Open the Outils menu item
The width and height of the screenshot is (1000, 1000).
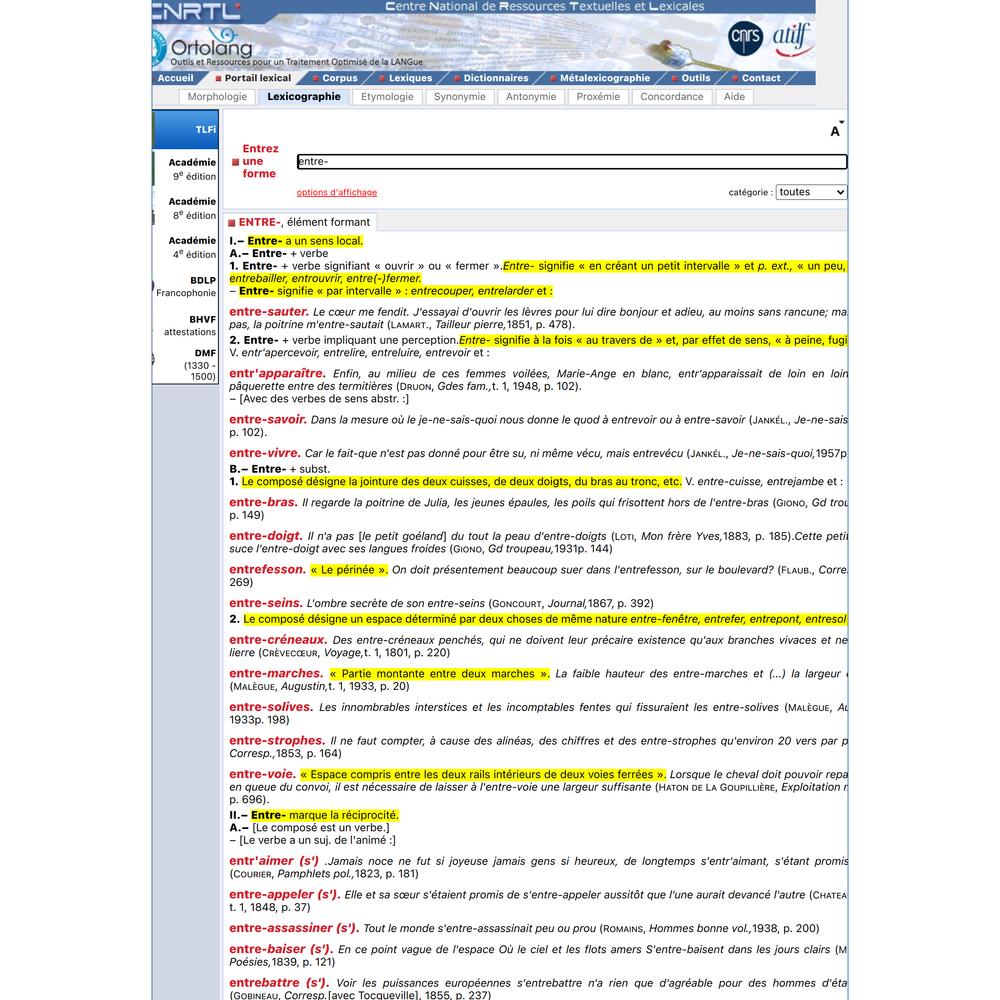pos(695,78)
